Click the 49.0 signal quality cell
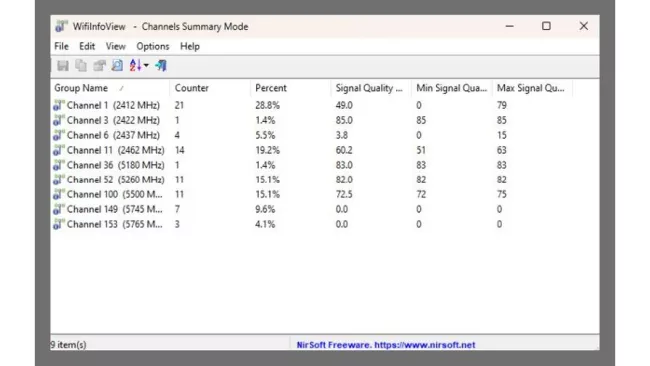 [x=344, y=105]
